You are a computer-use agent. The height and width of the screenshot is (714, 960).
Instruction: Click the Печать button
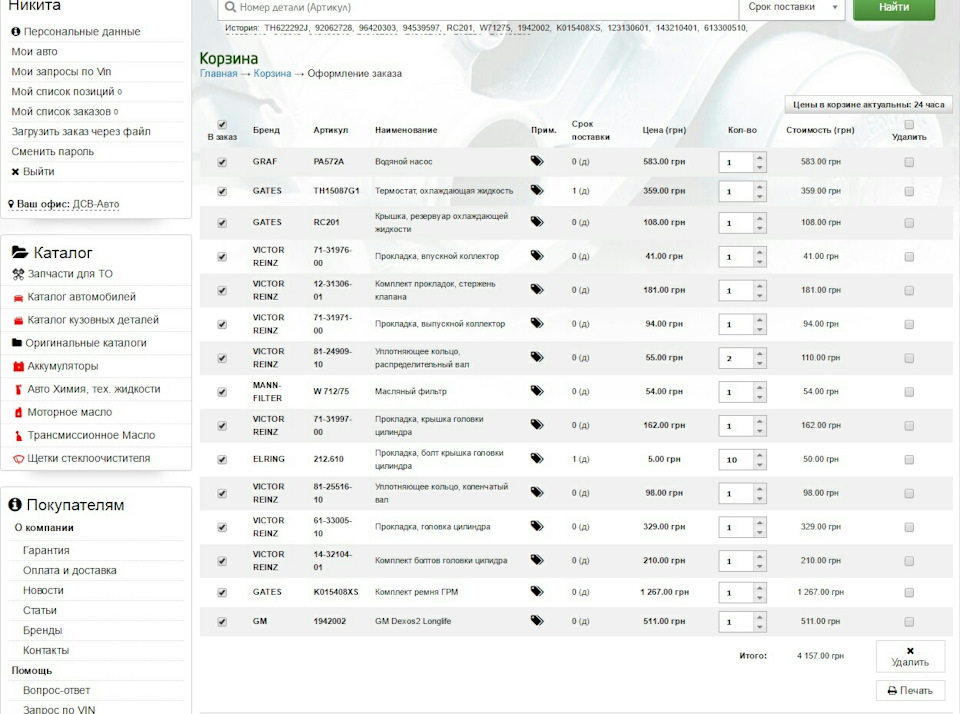910,690
